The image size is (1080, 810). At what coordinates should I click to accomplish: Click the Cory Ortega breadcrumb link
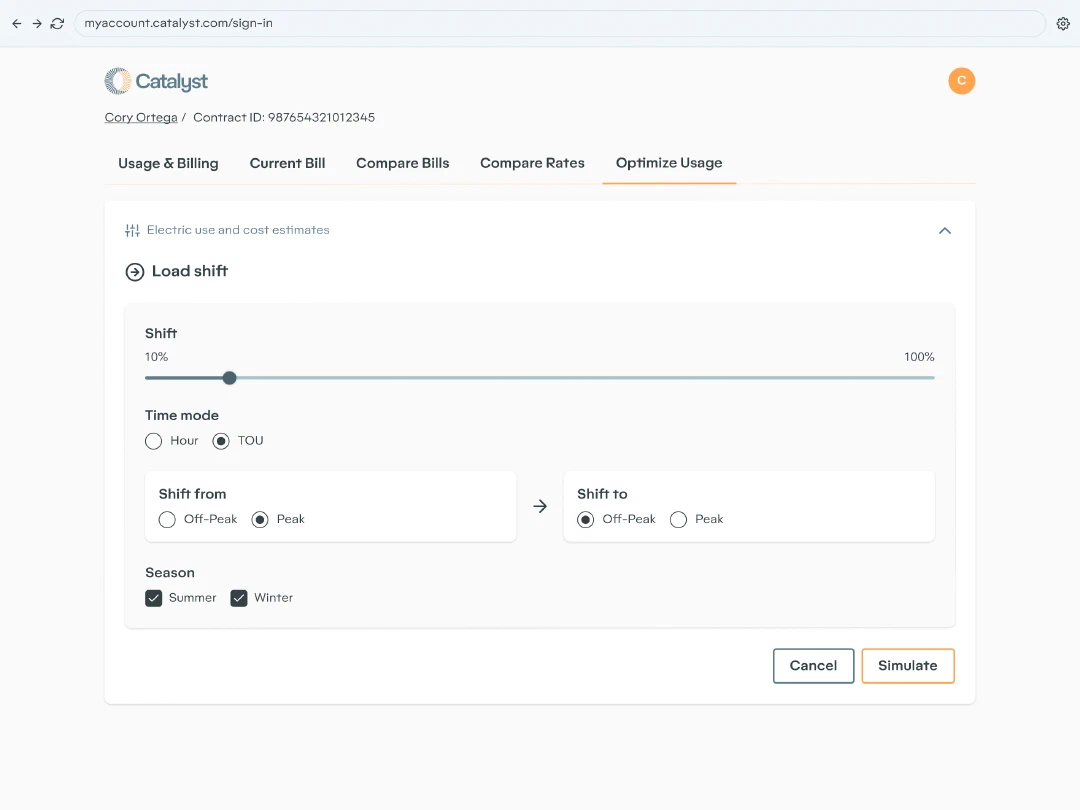[x=141, y=118]
